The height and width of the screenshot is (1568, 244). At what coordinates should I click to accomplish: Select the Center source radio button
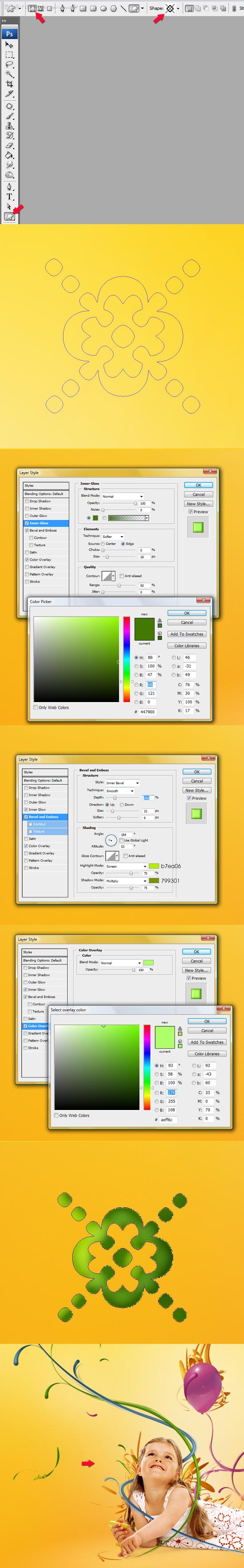coord(103,544)
